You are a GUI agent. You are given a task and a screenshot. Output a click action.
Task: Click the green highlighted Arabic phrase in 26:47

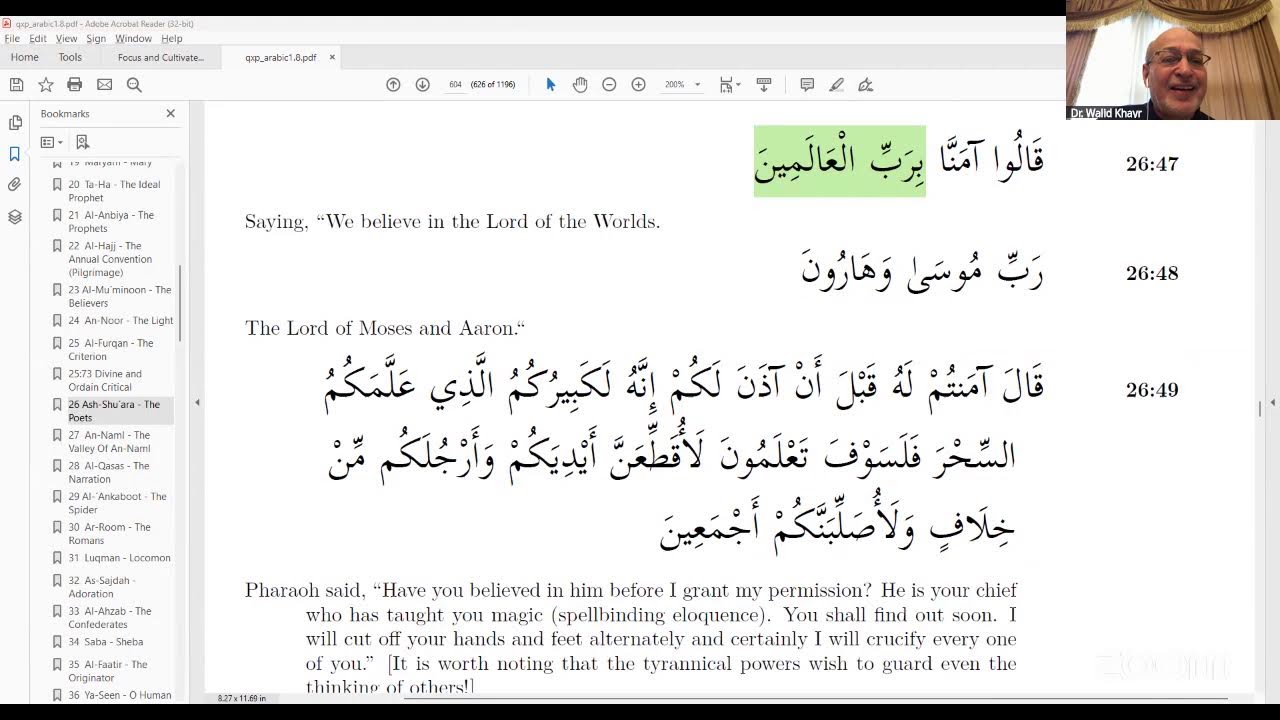point(840,161)
